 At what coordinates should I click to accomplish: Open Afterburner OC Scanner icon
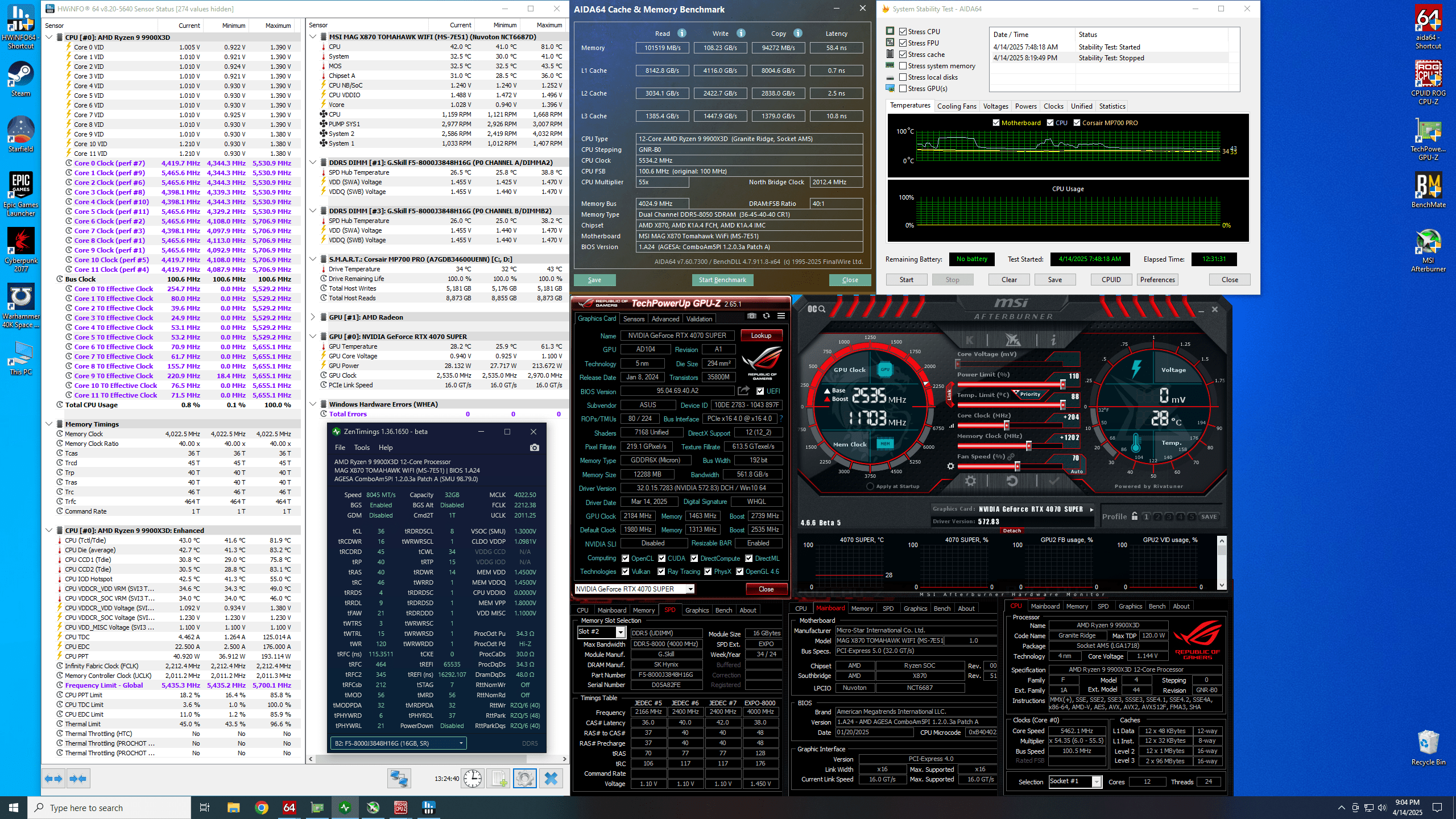817,309
